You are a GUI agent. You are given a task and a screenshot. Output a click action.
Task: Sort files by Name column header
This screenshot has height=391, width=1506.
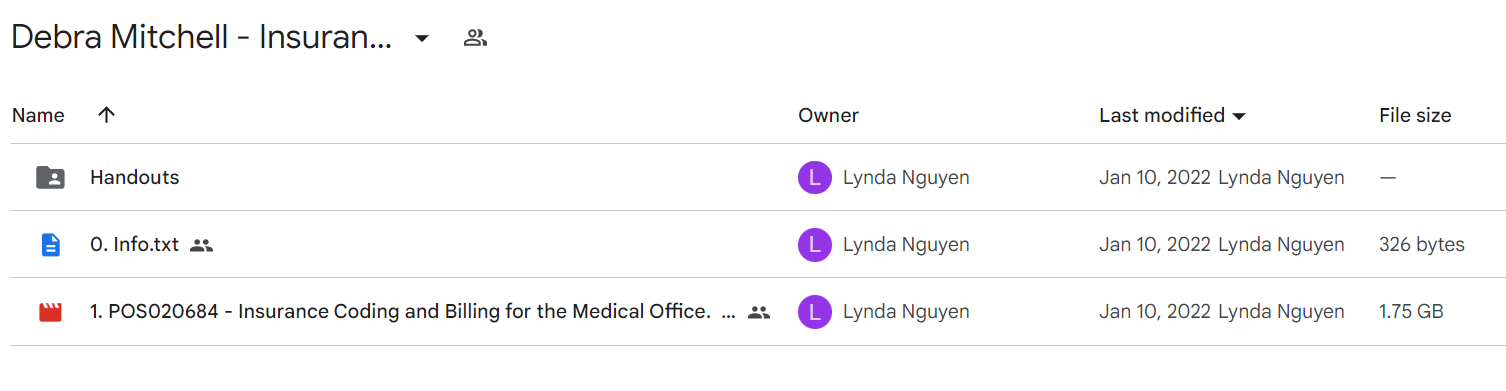38,115
